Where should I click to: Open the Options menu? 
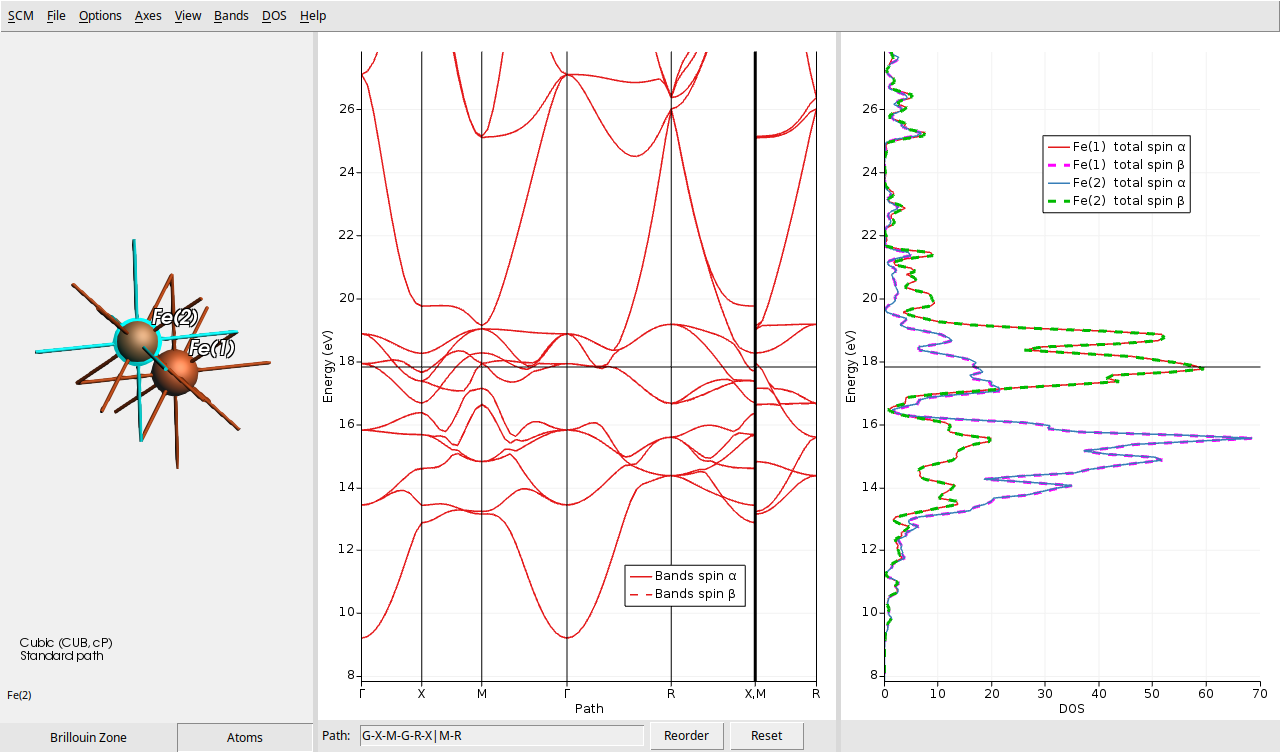100,16
